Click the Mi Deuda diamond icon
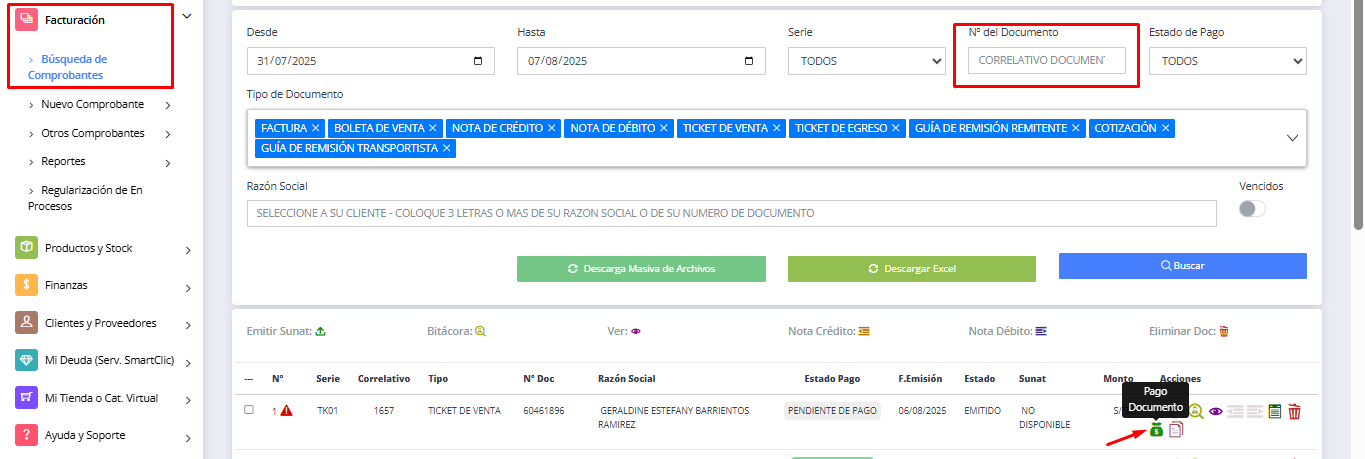The height and width of the screenshot is (459, 1365). coord(26,360)
